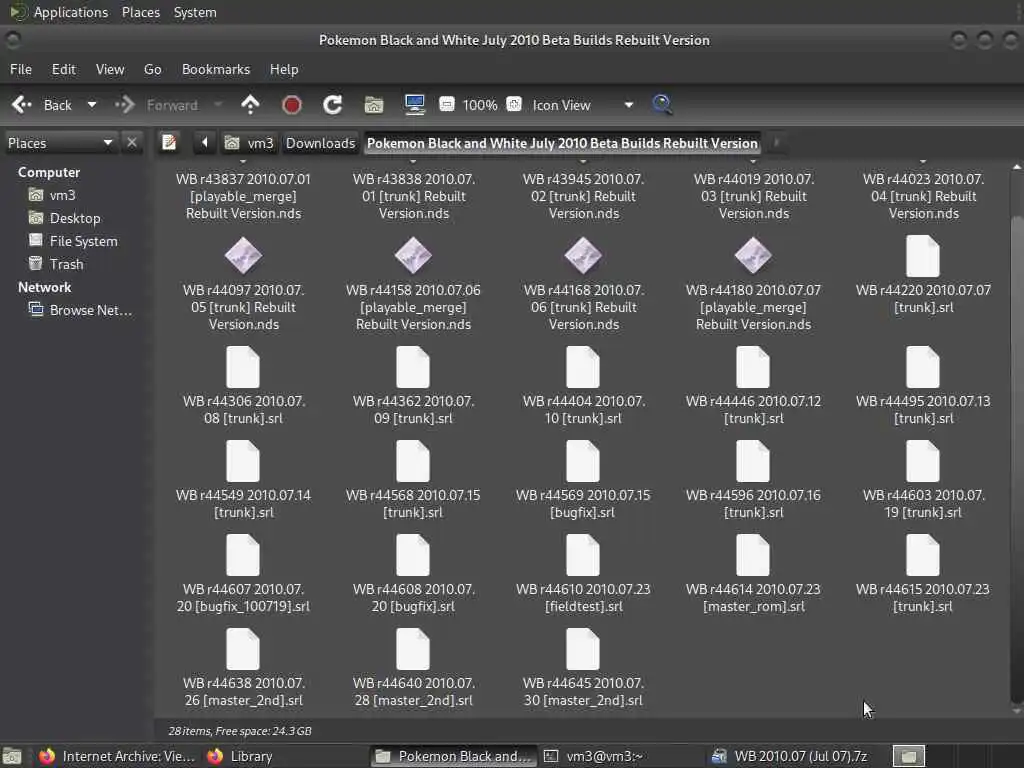The height and width of the screenshot is (768, 1024).
Task: Click file name WB r43837 playable_merge Rebuilt Version.nds
Action: (243, 196)
